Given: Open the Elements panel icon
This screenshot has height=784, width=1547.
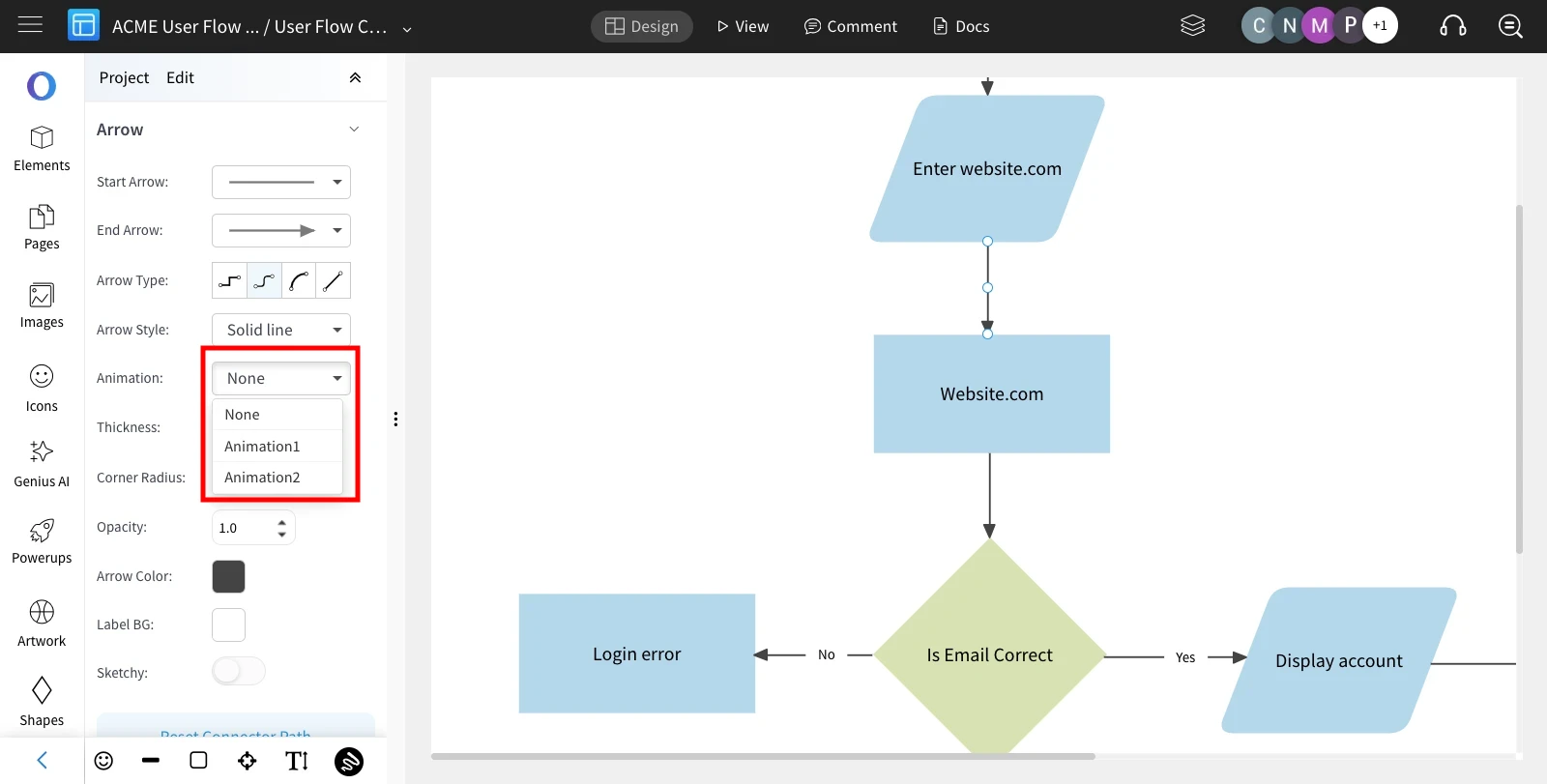Looking at the screenshot, I should 42,137.
